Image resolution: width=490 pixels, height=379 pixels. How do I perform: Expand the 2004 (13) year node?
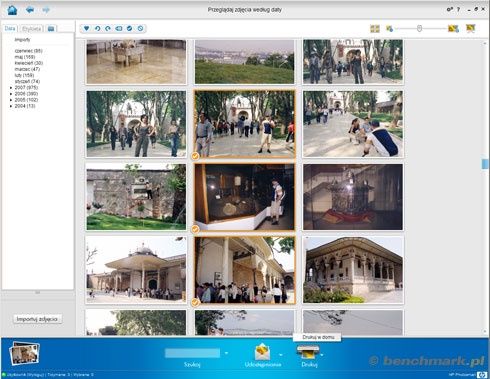pyautogui.click(x=11, y=106)
